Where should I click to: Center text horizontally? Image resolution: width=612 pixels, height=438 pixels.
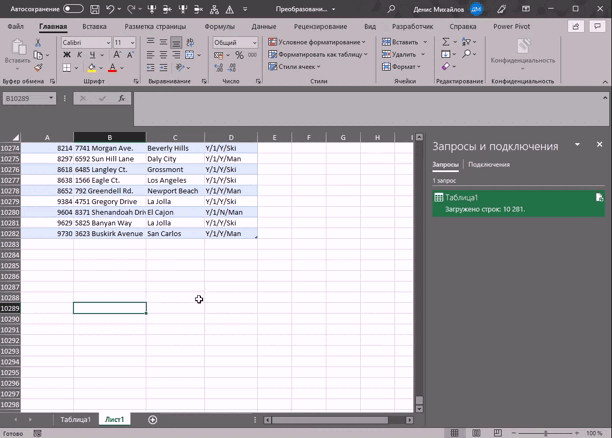pyautogui.click(x=163, y=55)
